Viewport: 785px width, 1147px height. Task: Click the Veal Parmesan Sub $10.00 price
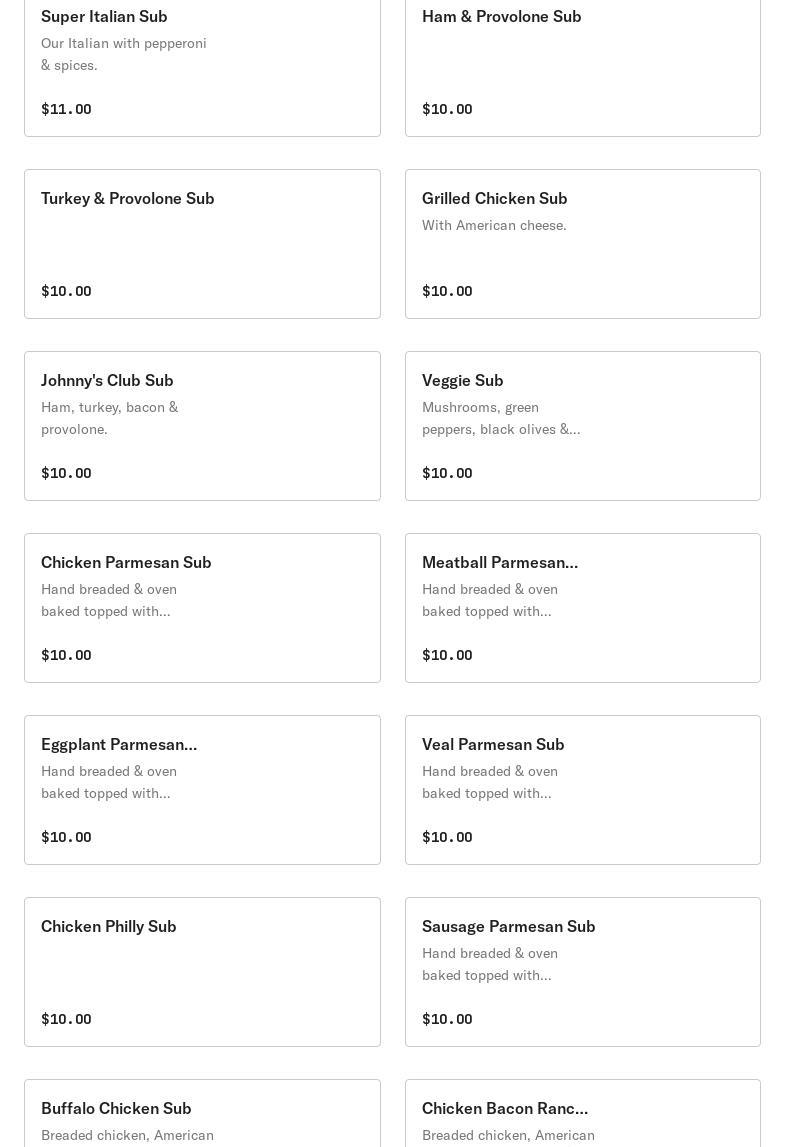pos(447,837)
